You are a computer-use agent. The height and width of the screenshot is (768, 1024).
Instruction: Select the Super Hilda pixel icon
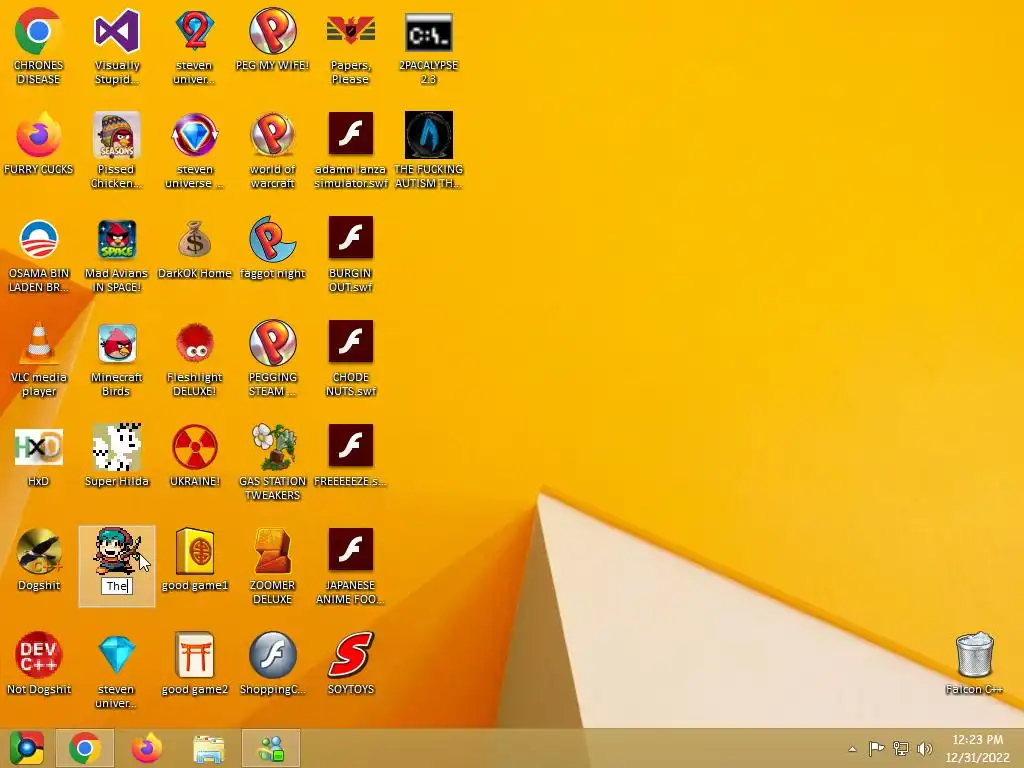coord(117,447)
